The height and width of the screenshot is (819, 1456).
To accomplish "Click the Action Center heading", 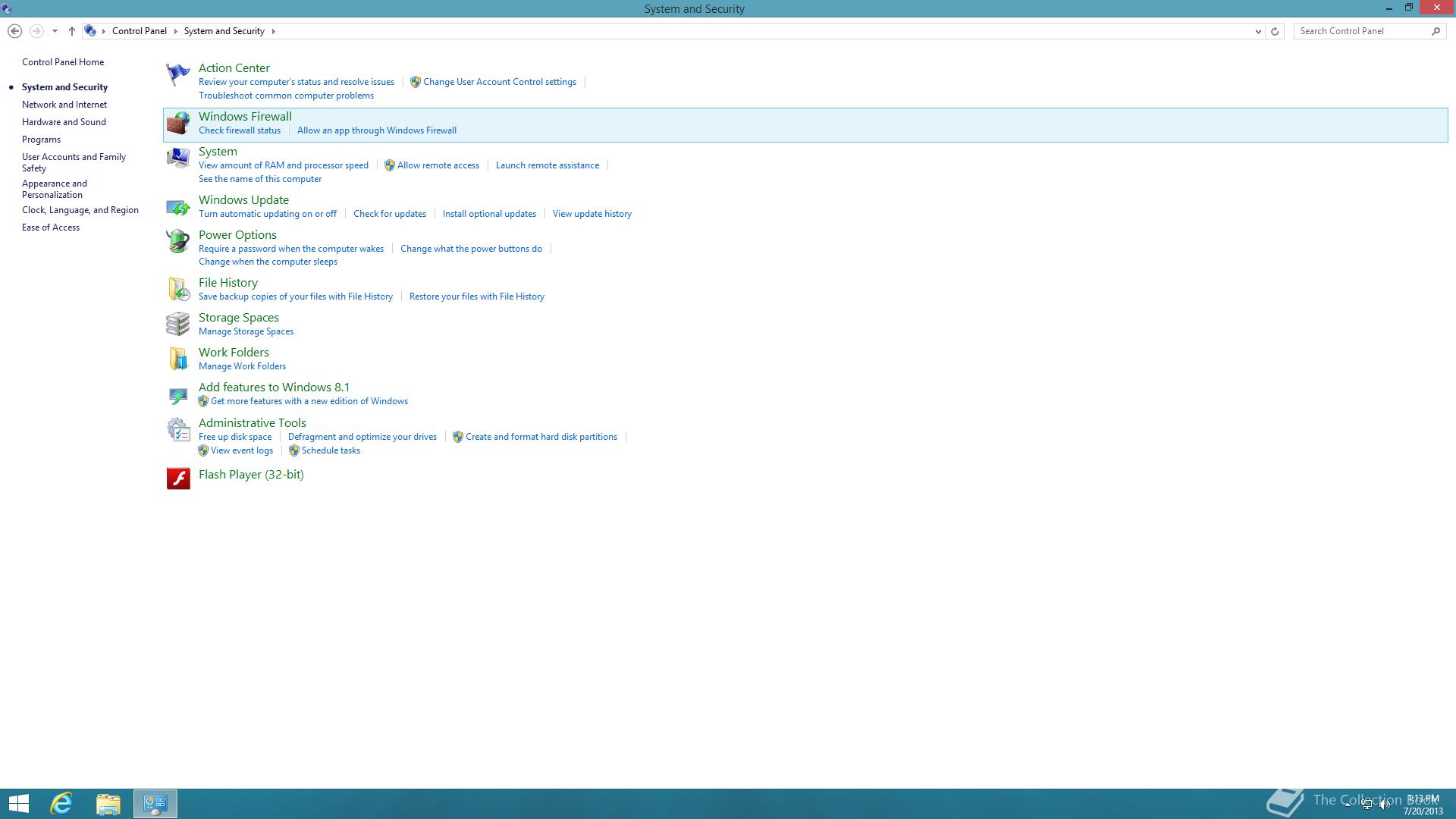I will tap(234, 68).
